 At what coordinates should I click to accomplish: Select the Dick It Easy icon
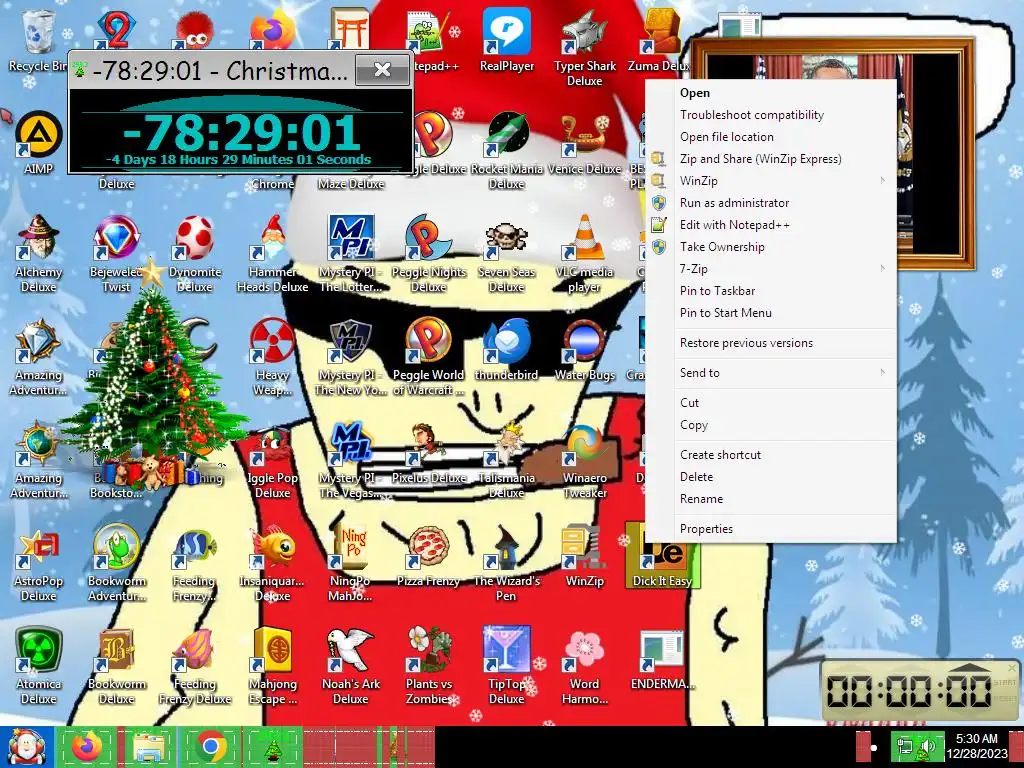662,556
